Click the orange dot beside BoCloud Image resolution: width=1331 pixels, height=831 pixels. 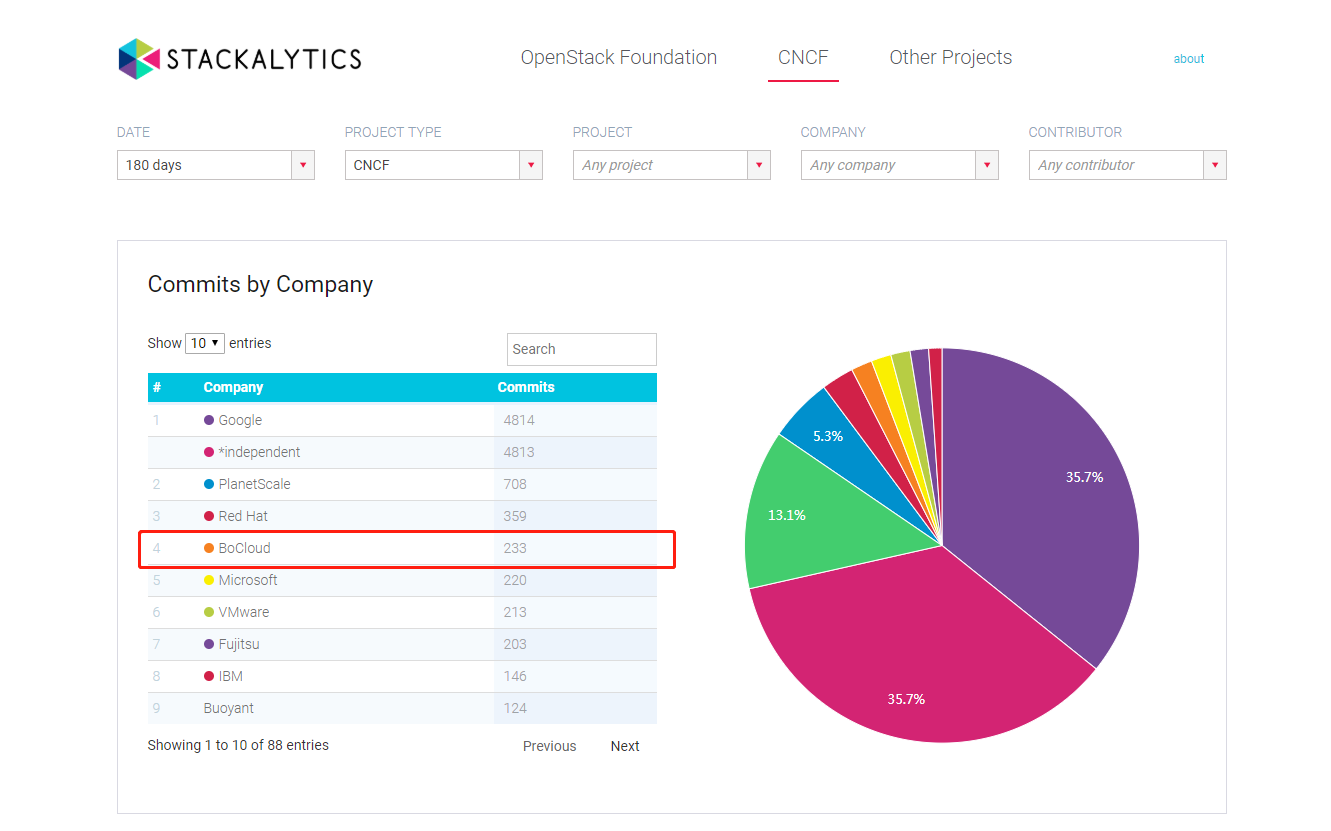point(209,548)
